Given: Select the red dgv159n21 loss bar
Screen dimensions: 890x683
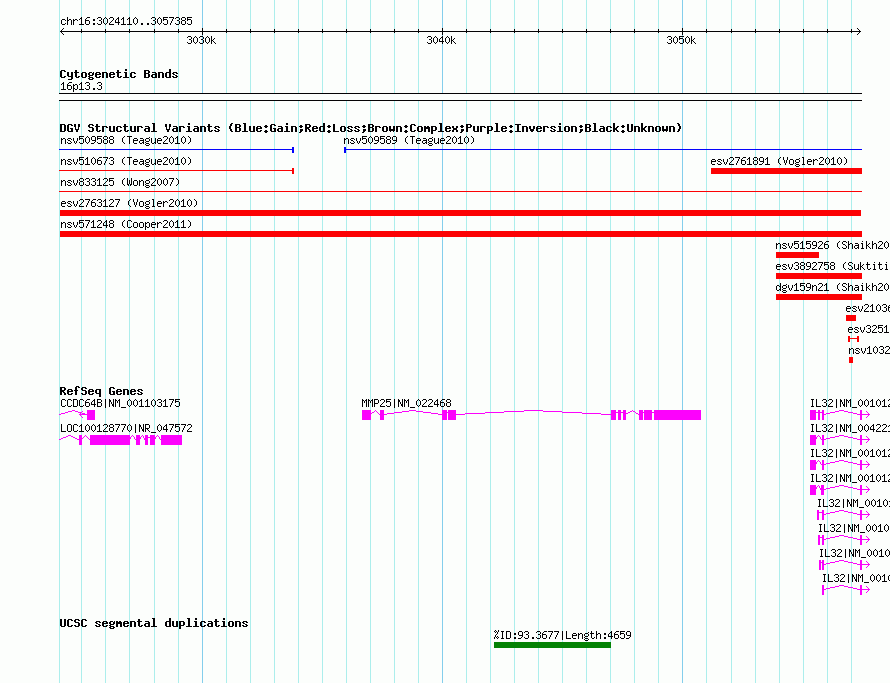Looking at the screenshot, I should click(818, 297).
